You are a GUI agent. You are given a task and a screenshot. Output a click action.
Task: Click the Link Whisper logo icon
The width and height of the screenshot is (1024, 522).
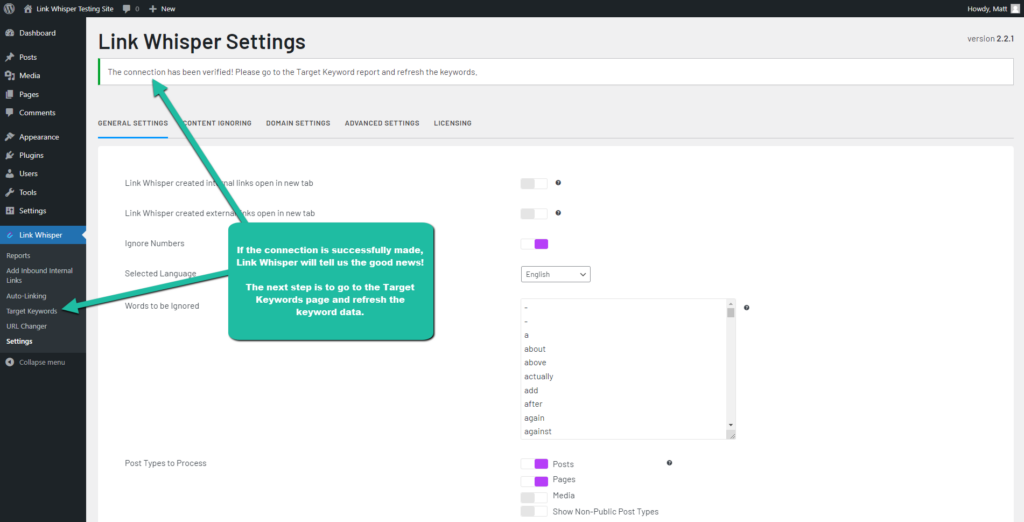click(10, 235)
